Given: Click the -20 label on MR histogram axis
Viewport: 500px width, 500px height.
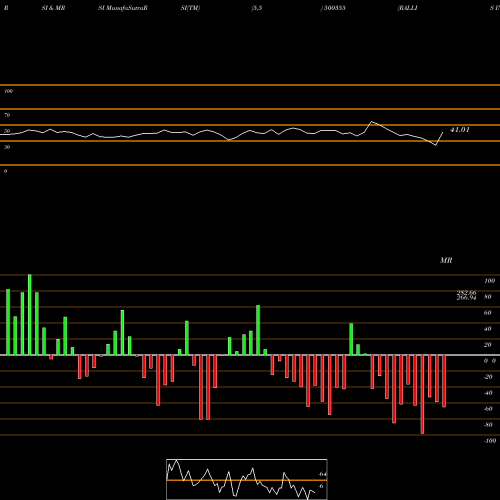Looking at the screenshot, I should point(488,377).
